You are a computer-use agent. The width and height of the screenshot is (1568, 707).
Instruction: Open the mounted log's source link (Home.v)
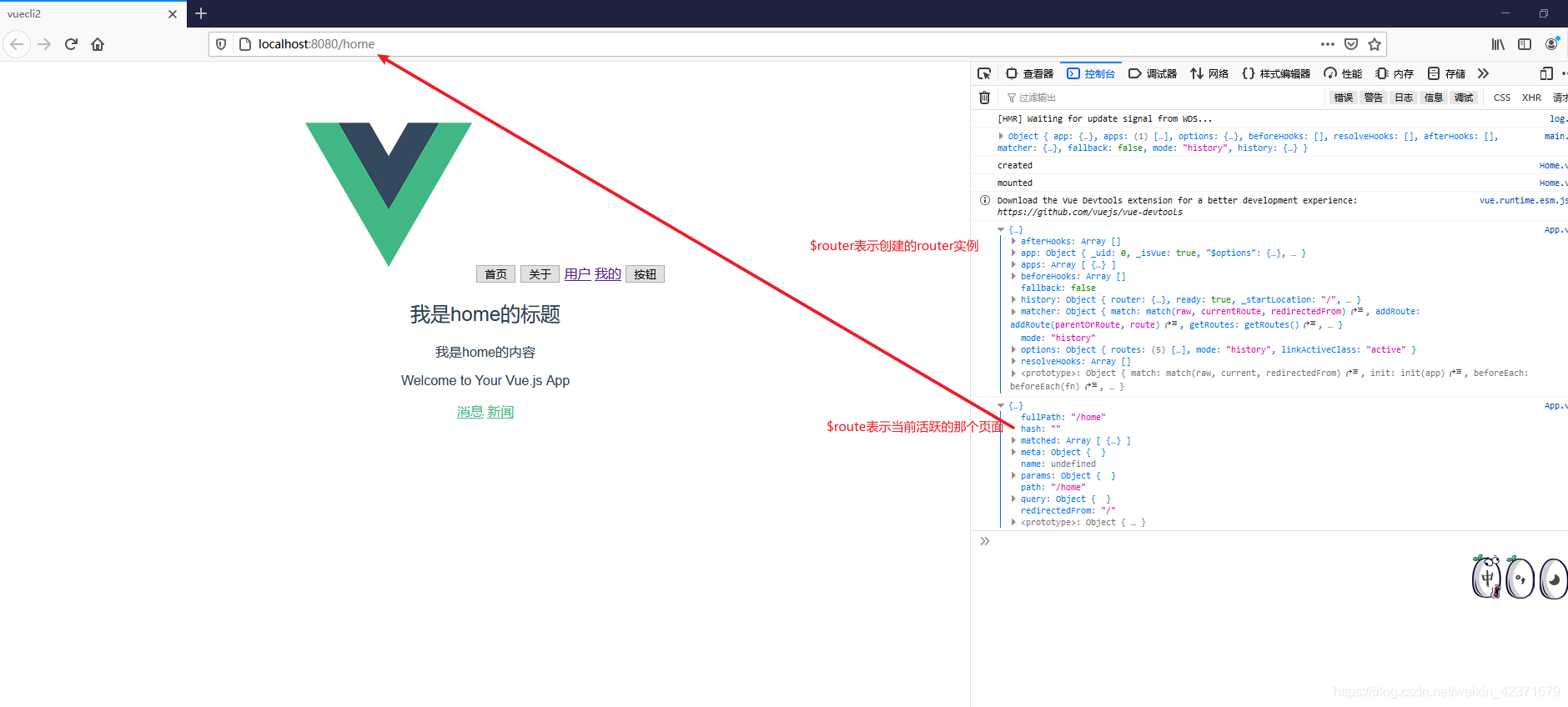click(1553, 183)
